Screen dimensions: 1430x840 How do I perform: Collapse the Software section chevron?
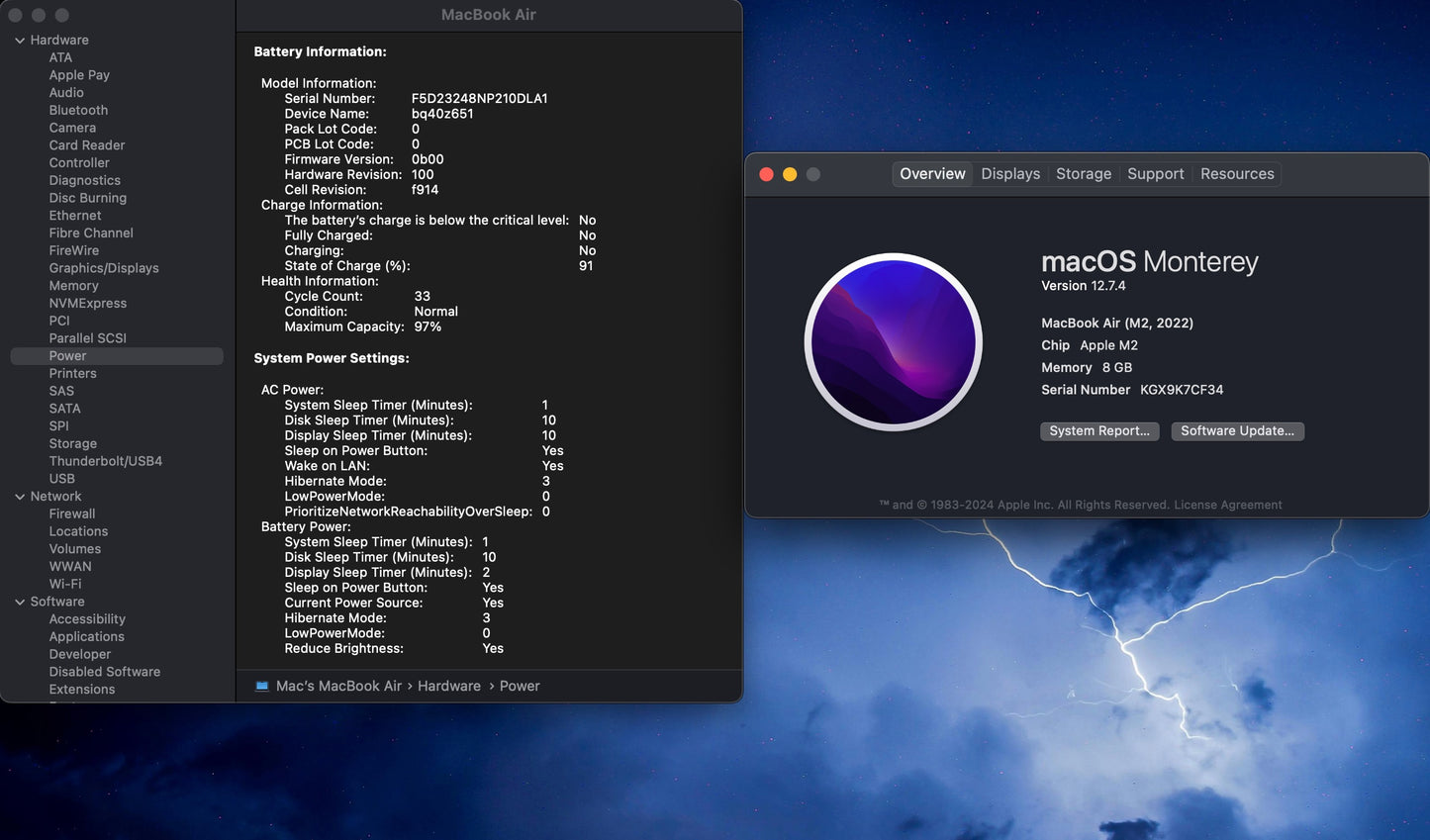[x=20, y=602]
